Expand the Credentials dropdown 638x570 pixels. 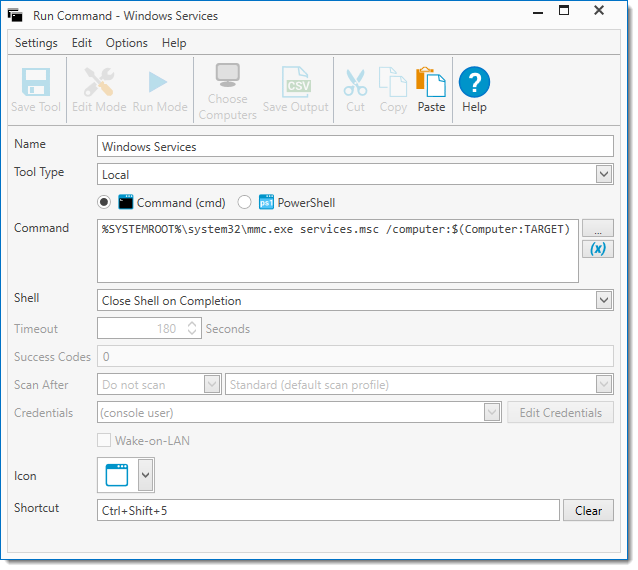click(492, 413)
